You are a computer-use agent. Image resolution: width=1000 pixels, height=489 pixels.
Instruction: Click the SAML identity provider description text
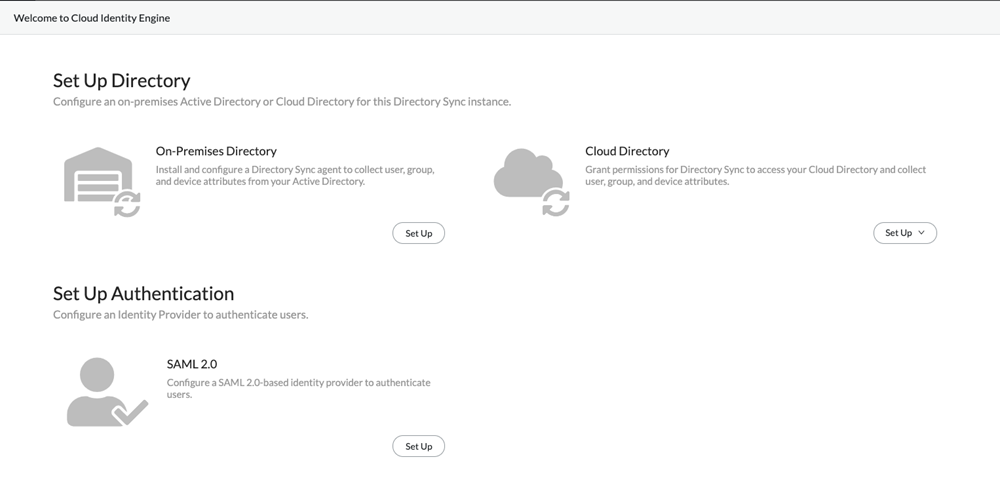click(x=298, y=388)
